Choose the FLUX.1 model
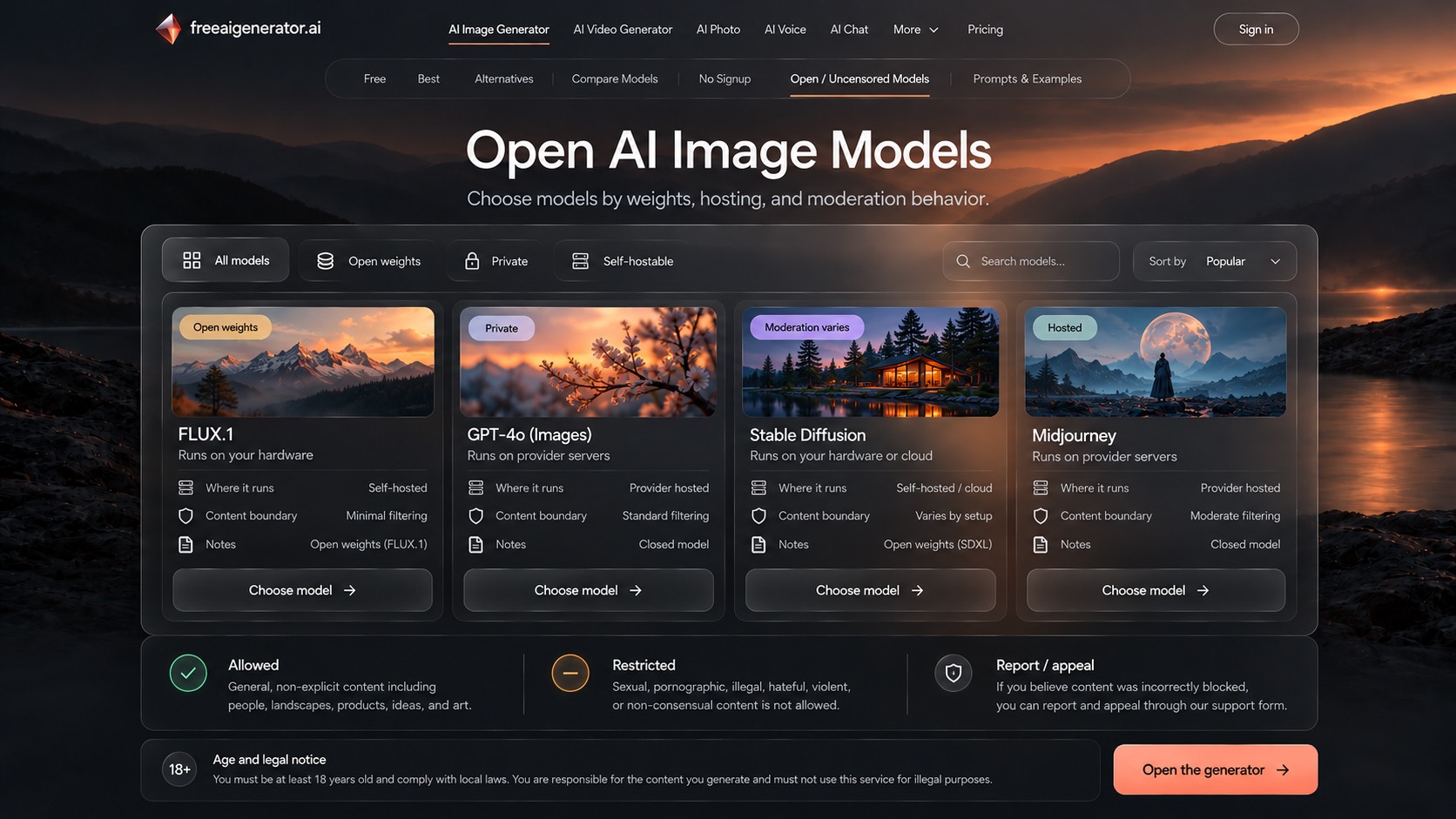Image resolution: width=1456 pixels, height=819 pixels. [302, 590]
